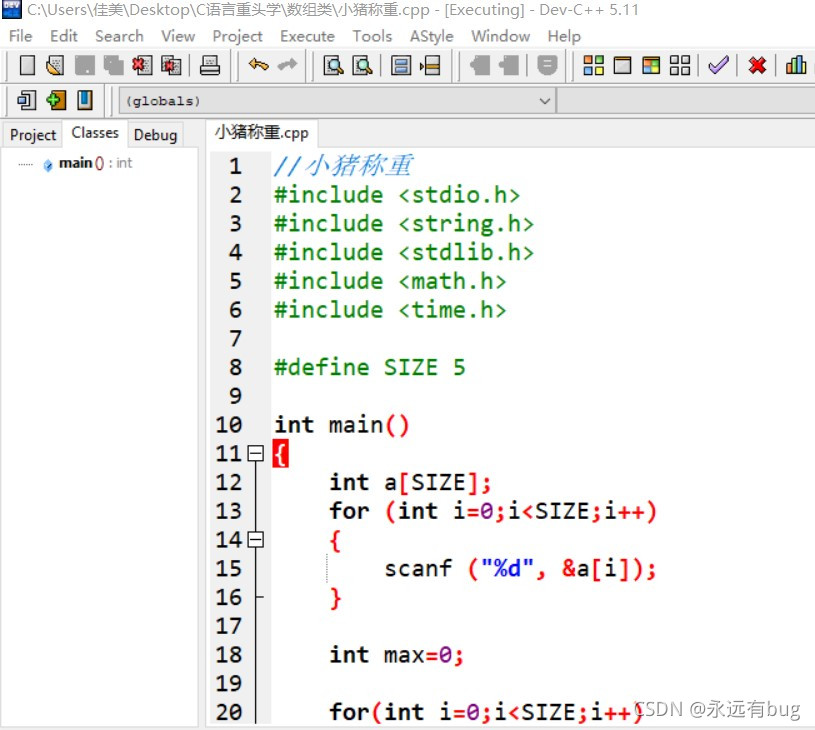Click the Goto line icon

pos(430,66)
